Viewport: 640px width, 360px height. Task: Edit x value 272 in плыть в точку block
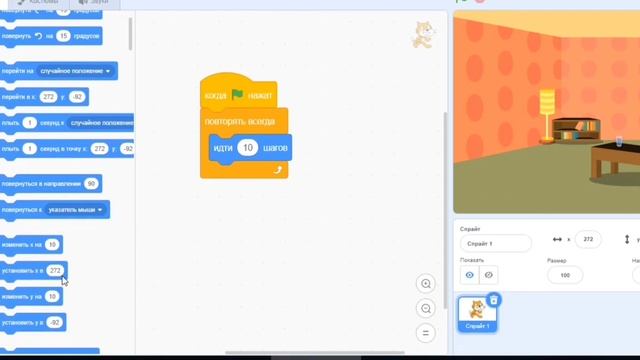pyautogui.click(x=100, y=149)
